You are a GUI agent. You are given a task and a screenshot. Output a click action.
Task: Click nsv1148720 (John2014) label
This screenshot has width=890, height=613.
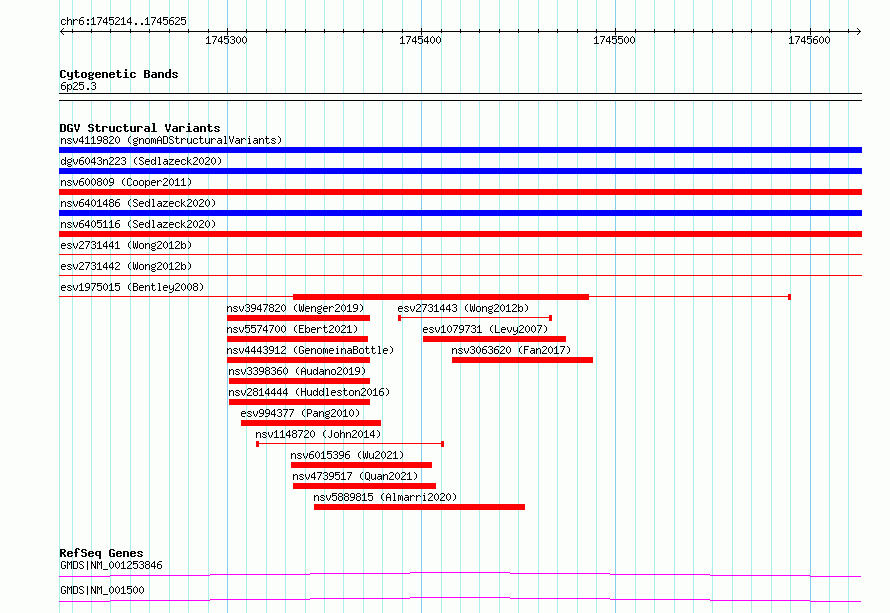pyautogui.click(x=318, y=434)
